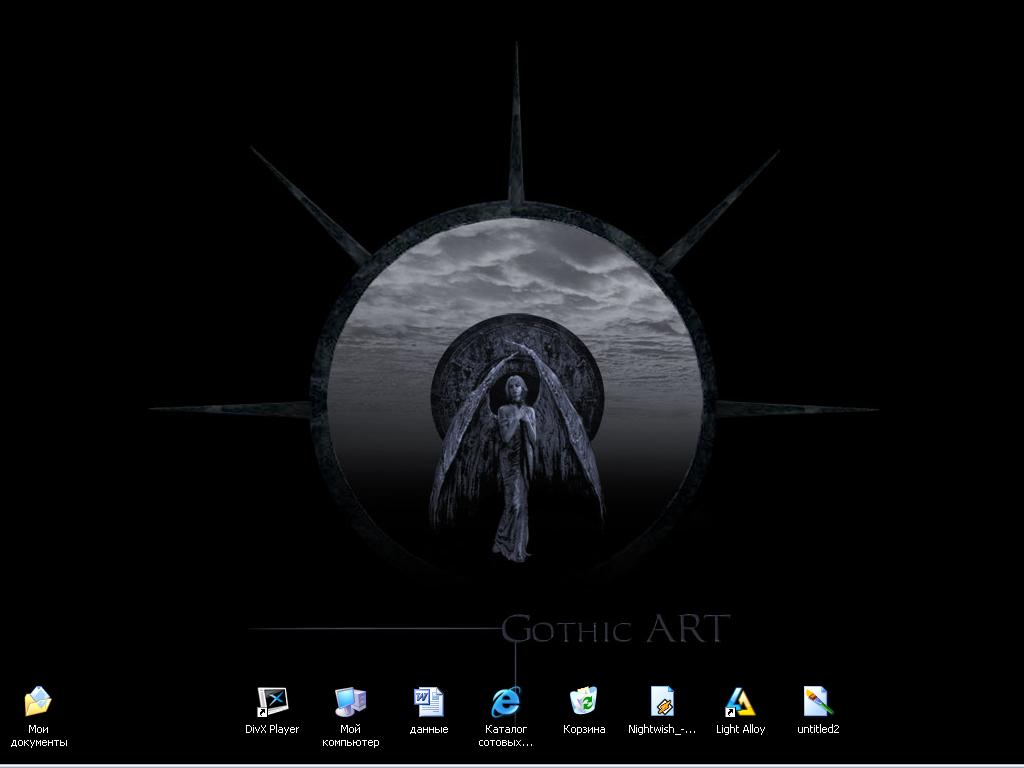Select the Корзина recycle bin icon

[584, 702]
